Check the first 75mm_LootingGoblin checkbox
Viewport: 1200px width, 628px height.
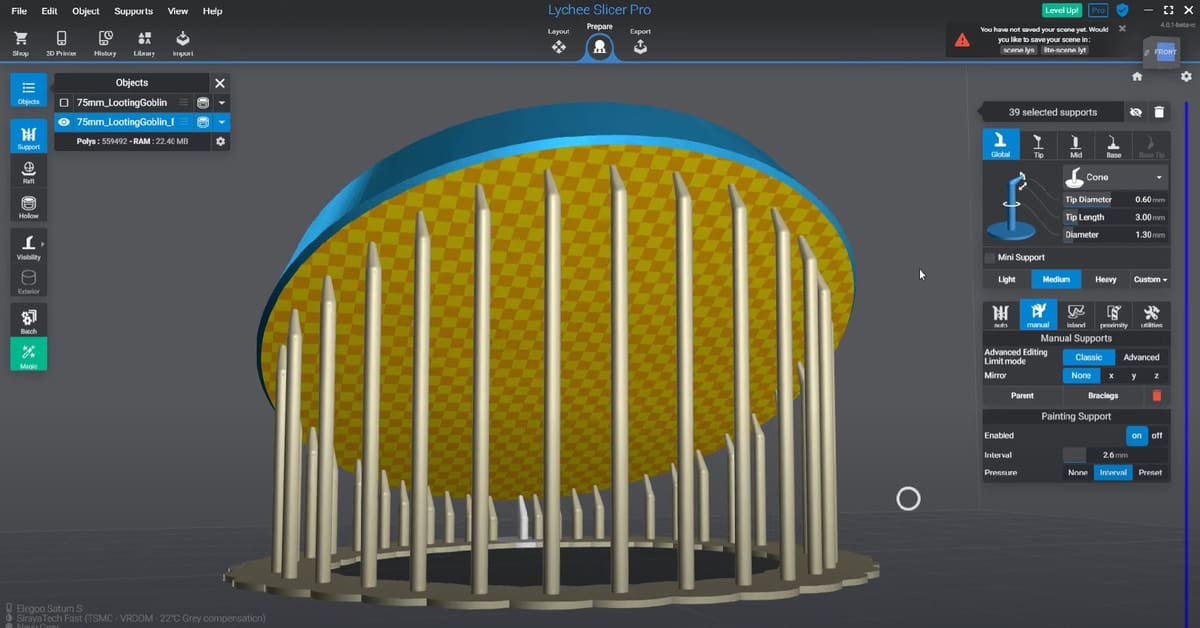[64, 103]
